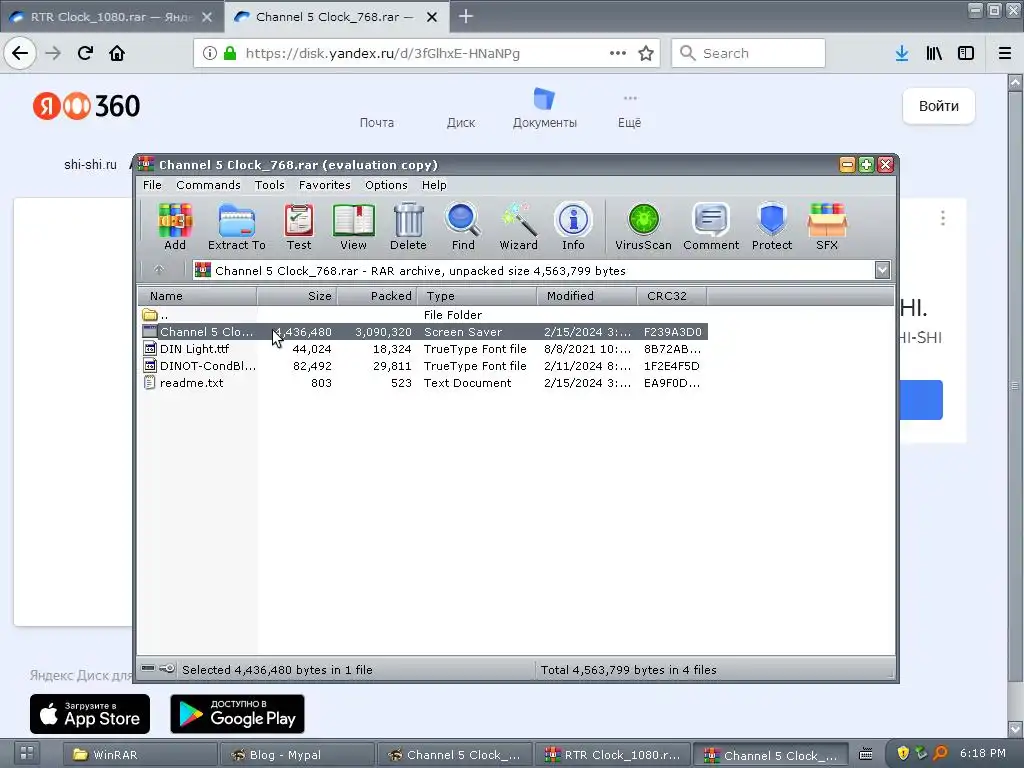
Task: Show archive Info
Action: (x=573, y=227)
